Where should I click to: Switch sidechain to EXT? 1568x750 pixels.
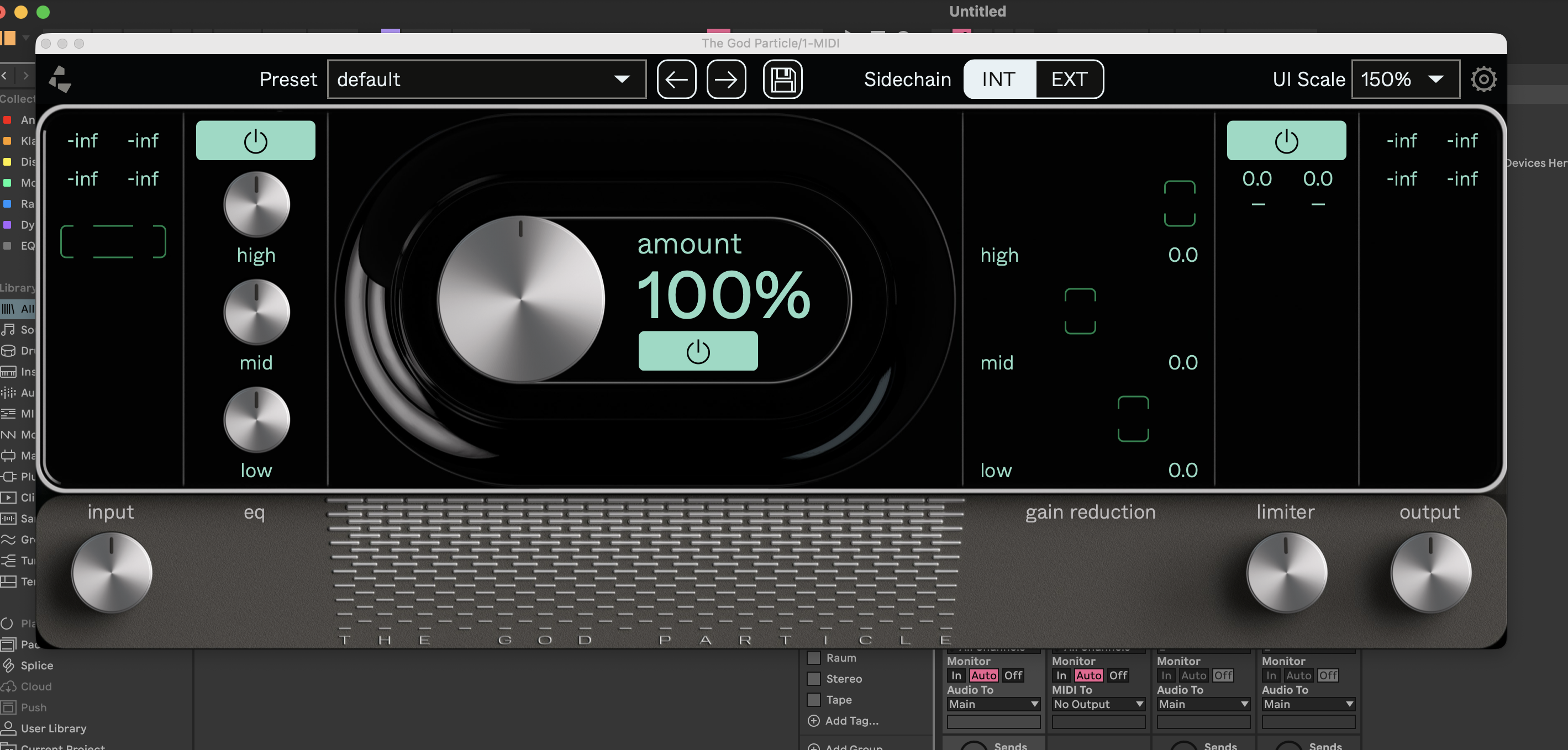coord(1069,79)
